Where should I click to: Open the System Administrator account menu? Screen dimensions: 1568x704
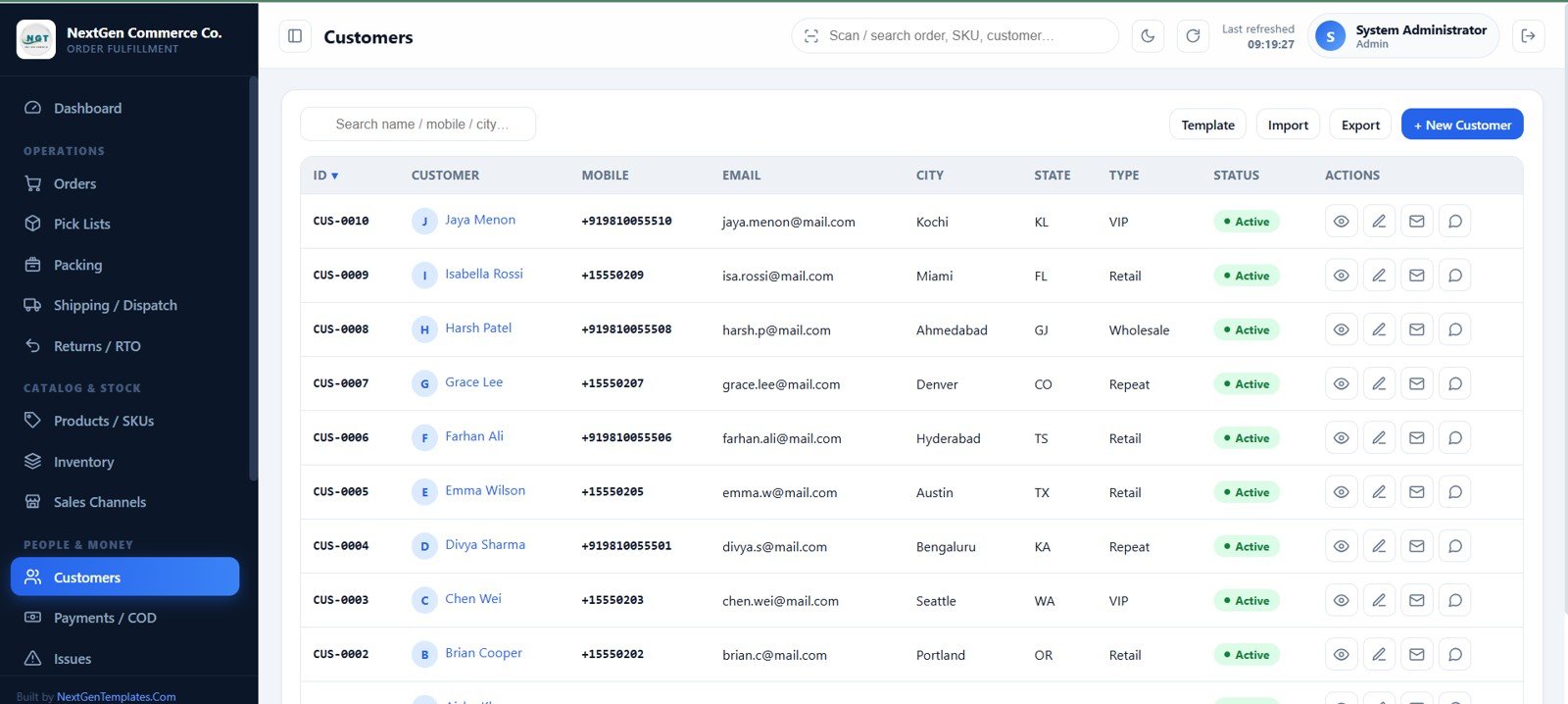[x=1403, y=36]
